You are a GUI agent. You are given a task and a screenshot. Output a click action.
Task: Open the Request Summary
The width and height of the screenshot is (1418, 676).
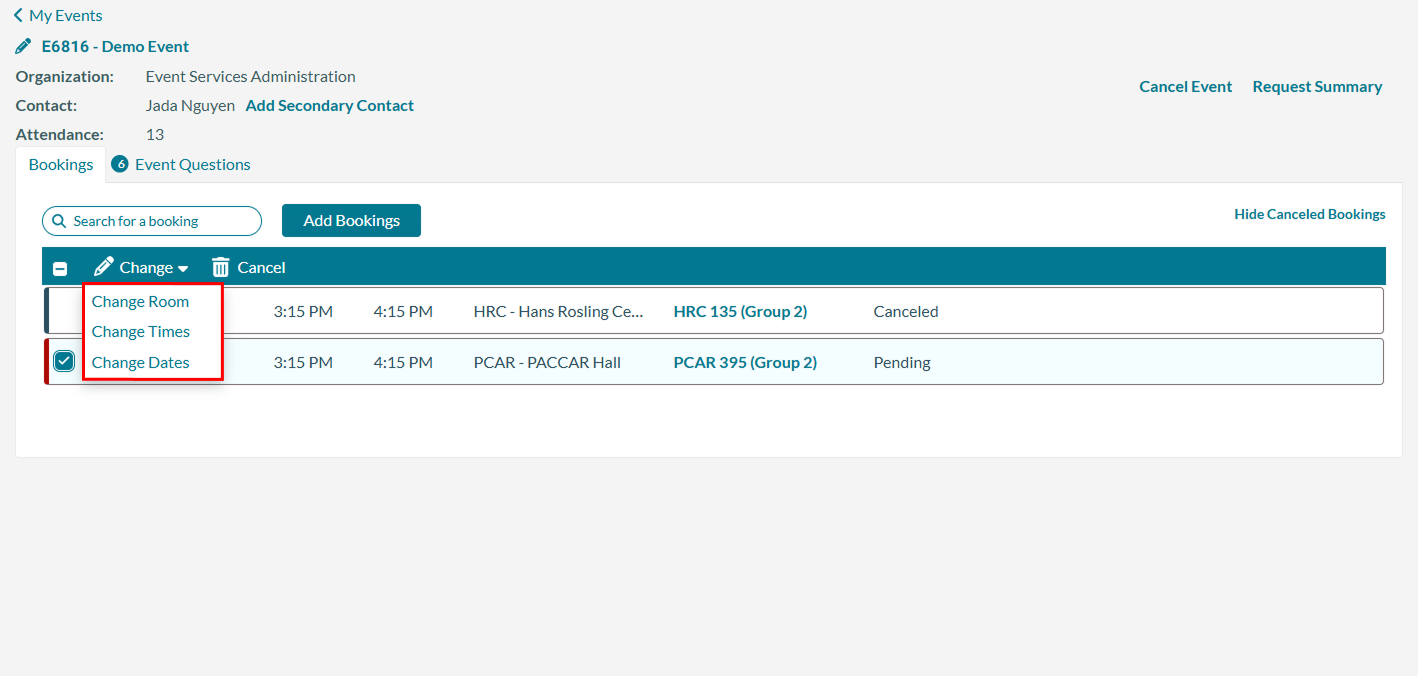(1317, 87)
